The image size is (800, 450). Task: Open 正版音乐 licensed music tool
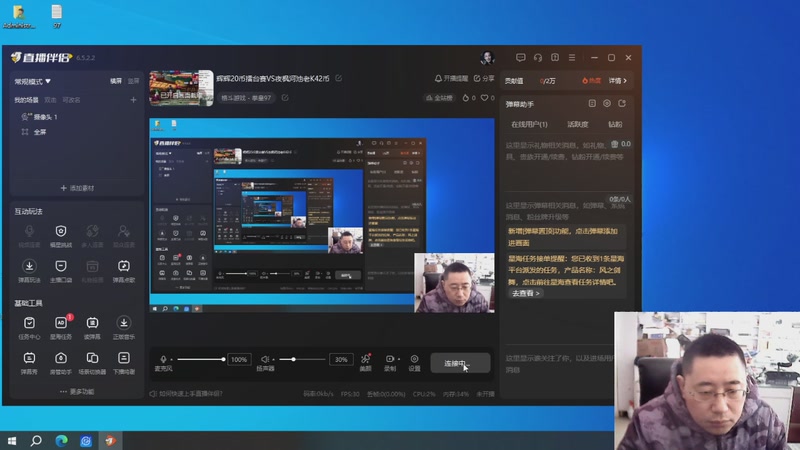[123, 328]
